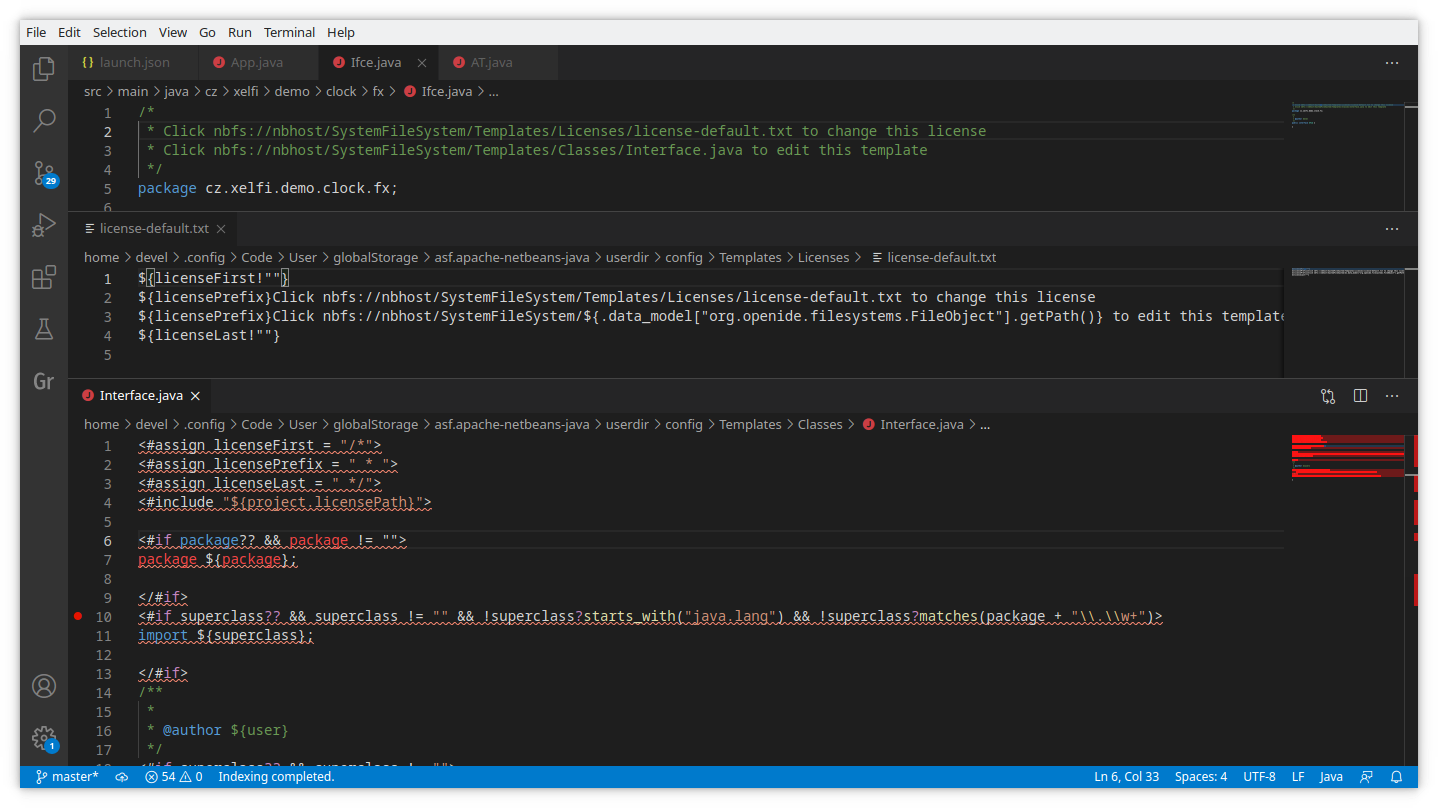Open the Run and Debug view
Viewport: 1438px width, 808px height.
(x=44, y=225)
